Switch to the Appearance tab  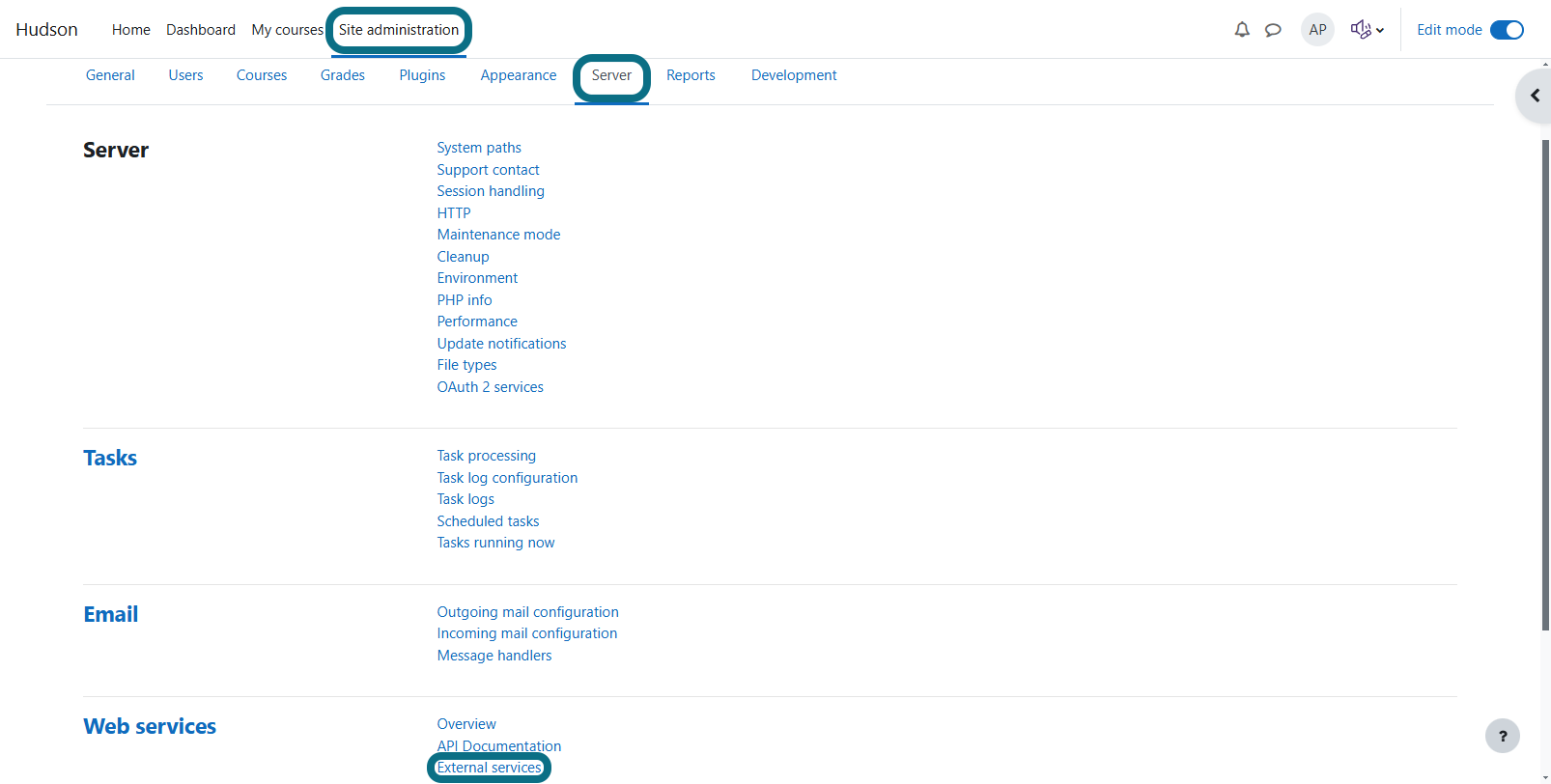519,75
